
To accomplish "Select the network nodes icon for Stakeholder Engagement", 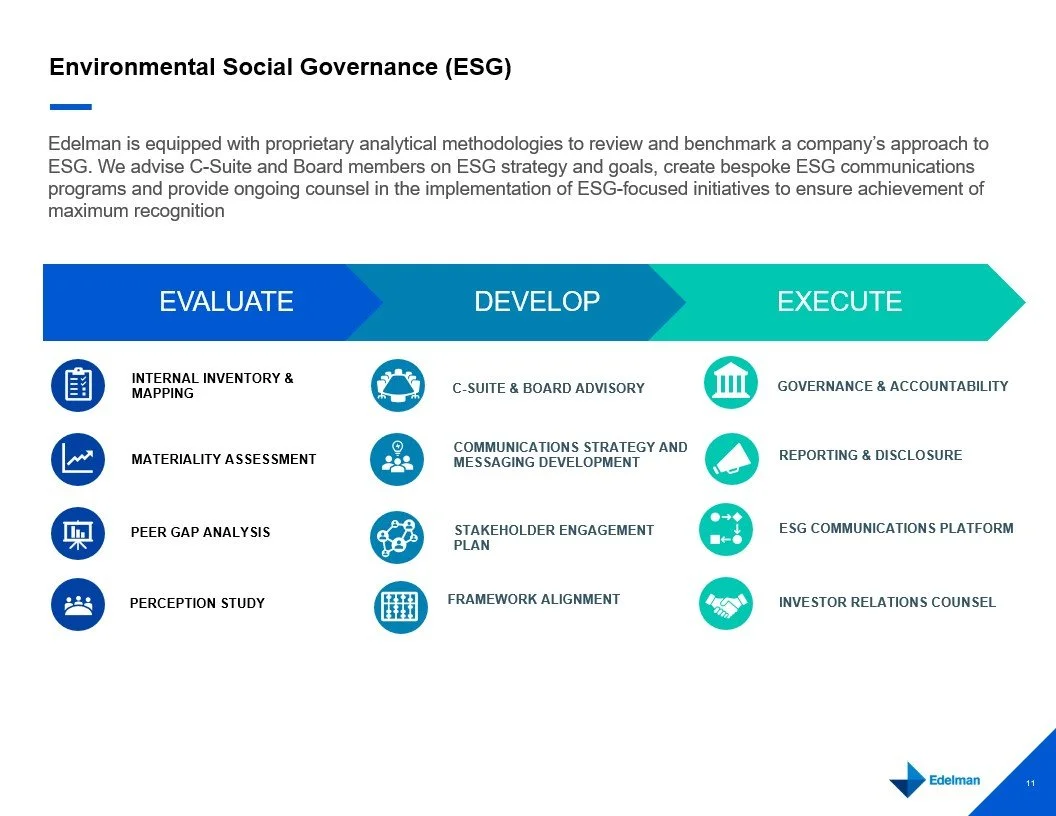I will pyautogui.click(x=398, y=537).
